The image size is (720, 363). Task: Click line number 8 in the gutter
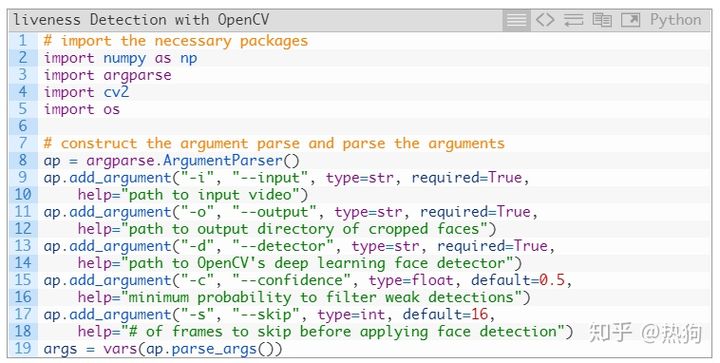pyautogui.click(x=23, y=161)
